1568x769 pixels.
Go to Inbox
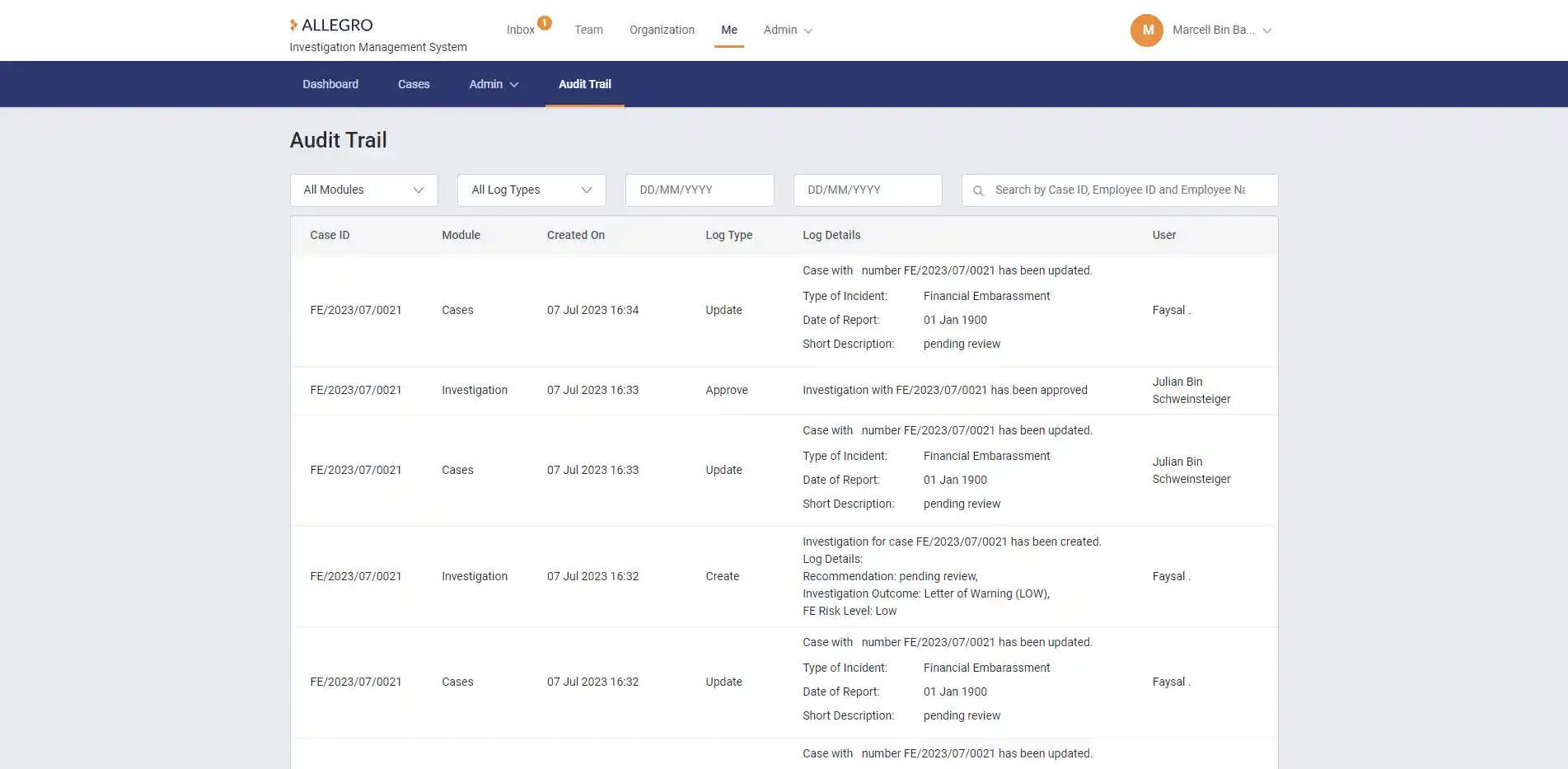click(520, 30)
